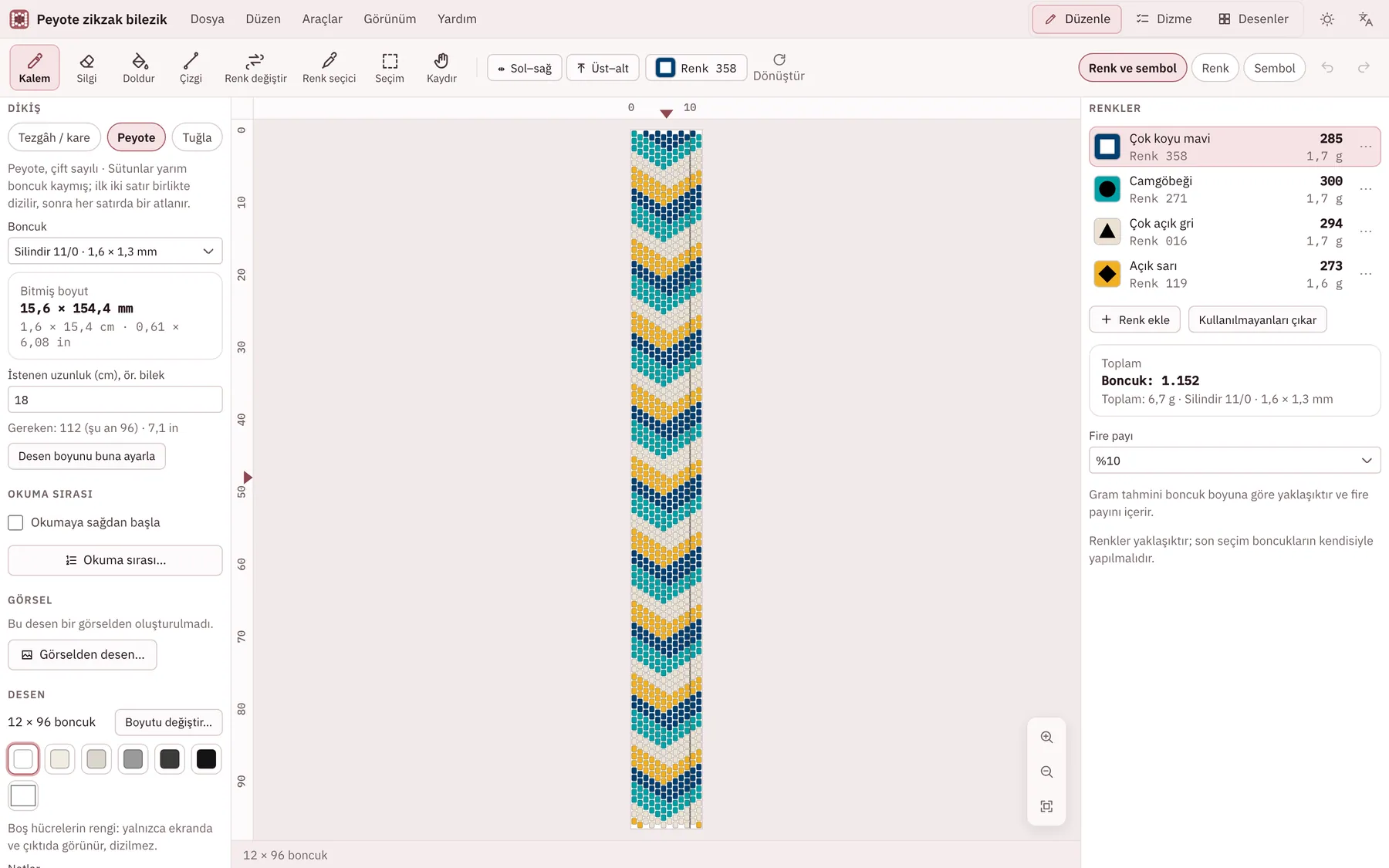Click the Renk ekle button
The image size is (1389, 868).
pos(1134,319)
